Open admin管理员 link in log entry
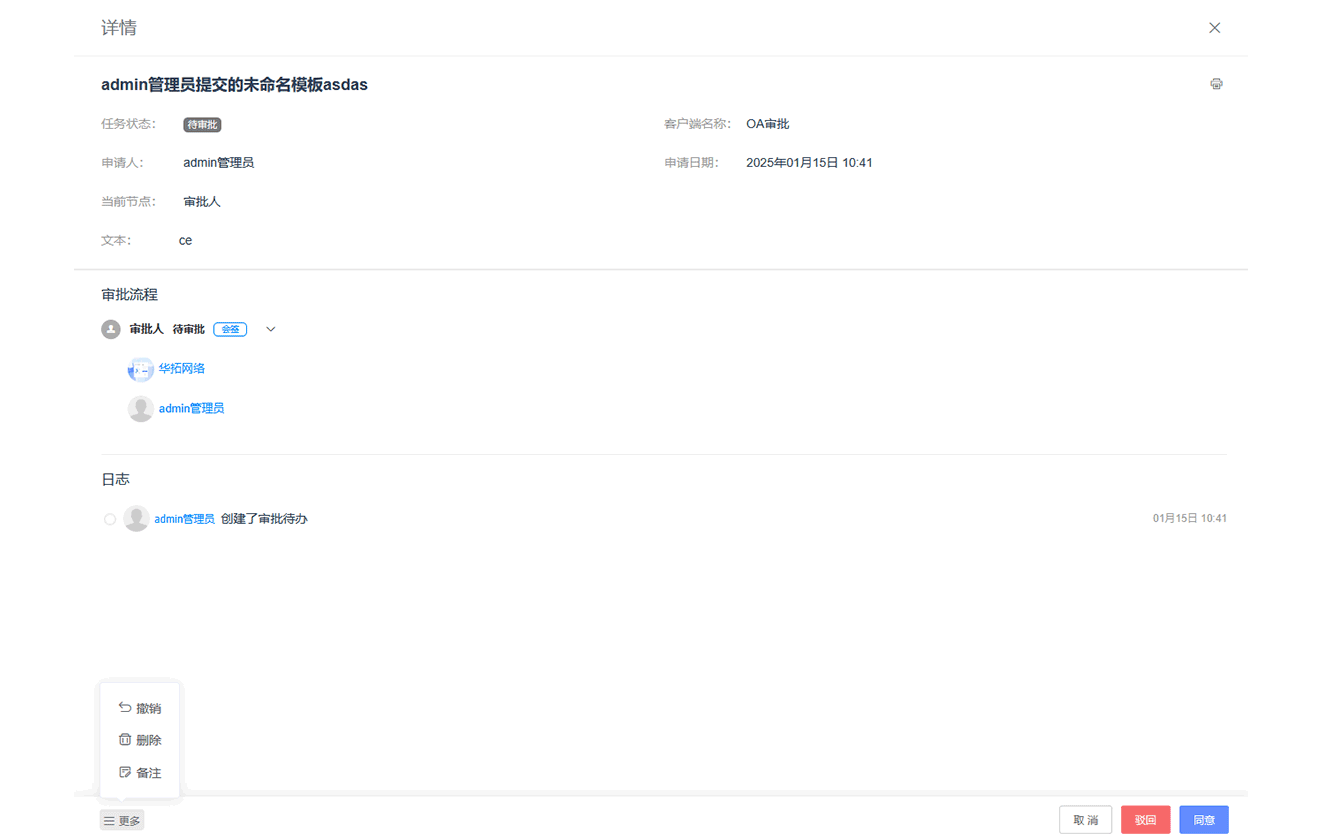 pyautogui.click(x=184, y=519)
